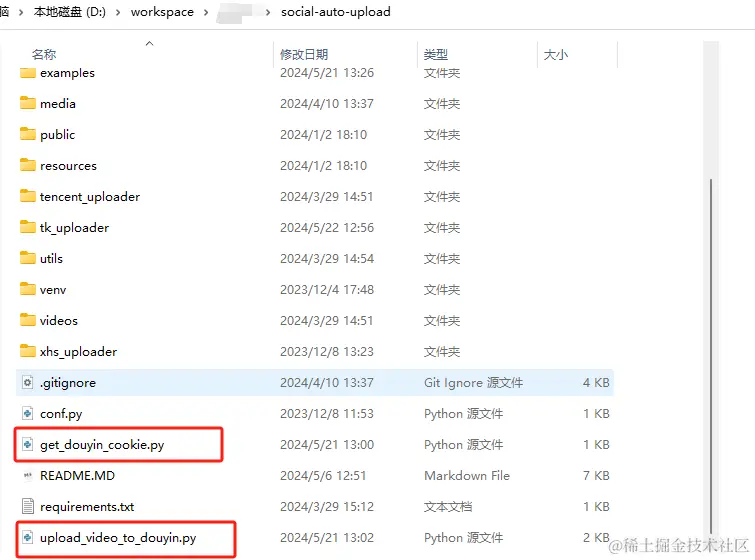Sort by the 修改日期 column header
Image resolution: width=755 pixels, height=560 pixels.
coord(304,54)
